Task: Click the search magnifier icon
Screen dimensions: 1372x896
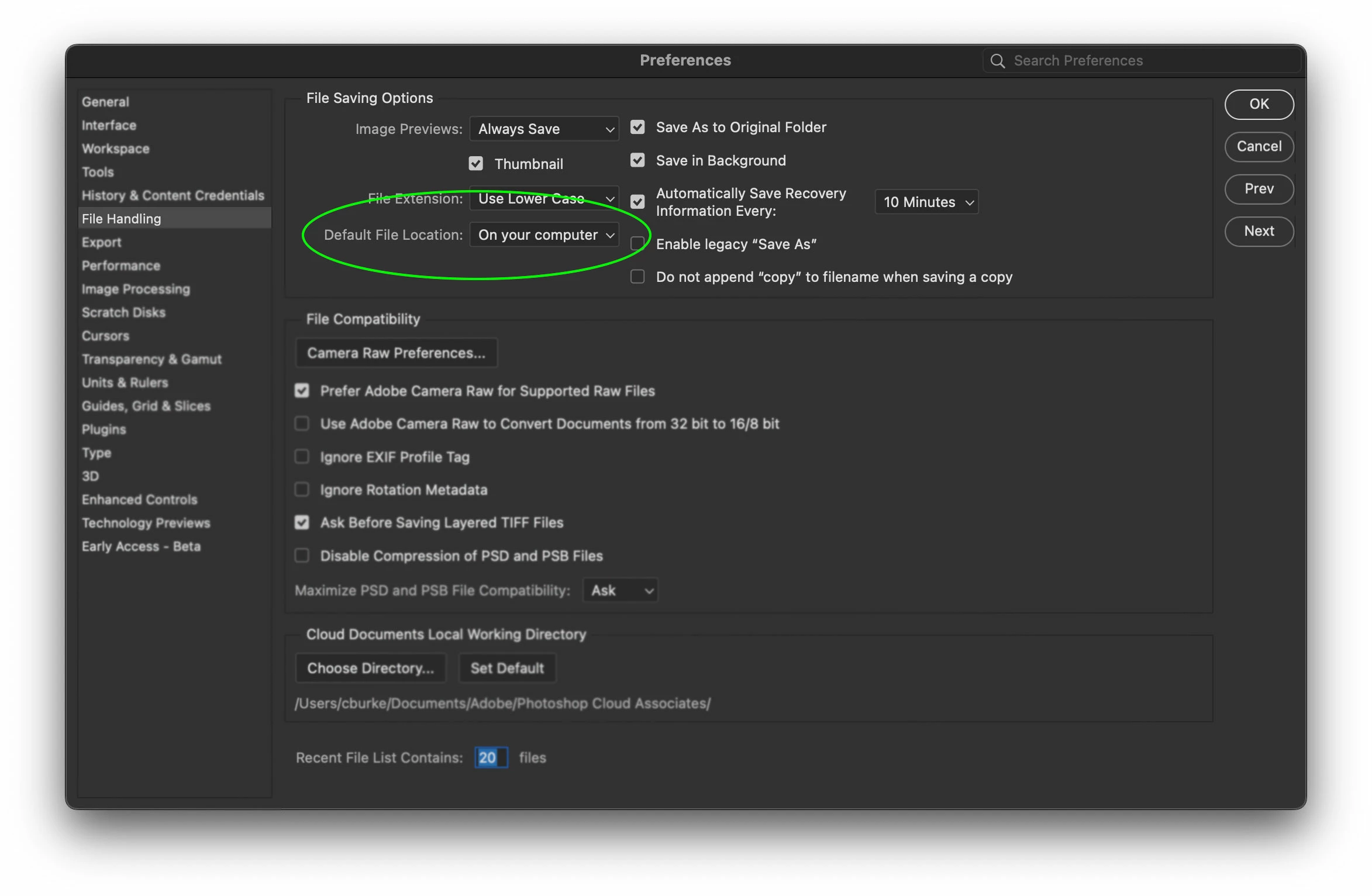Action: (998, 61)
